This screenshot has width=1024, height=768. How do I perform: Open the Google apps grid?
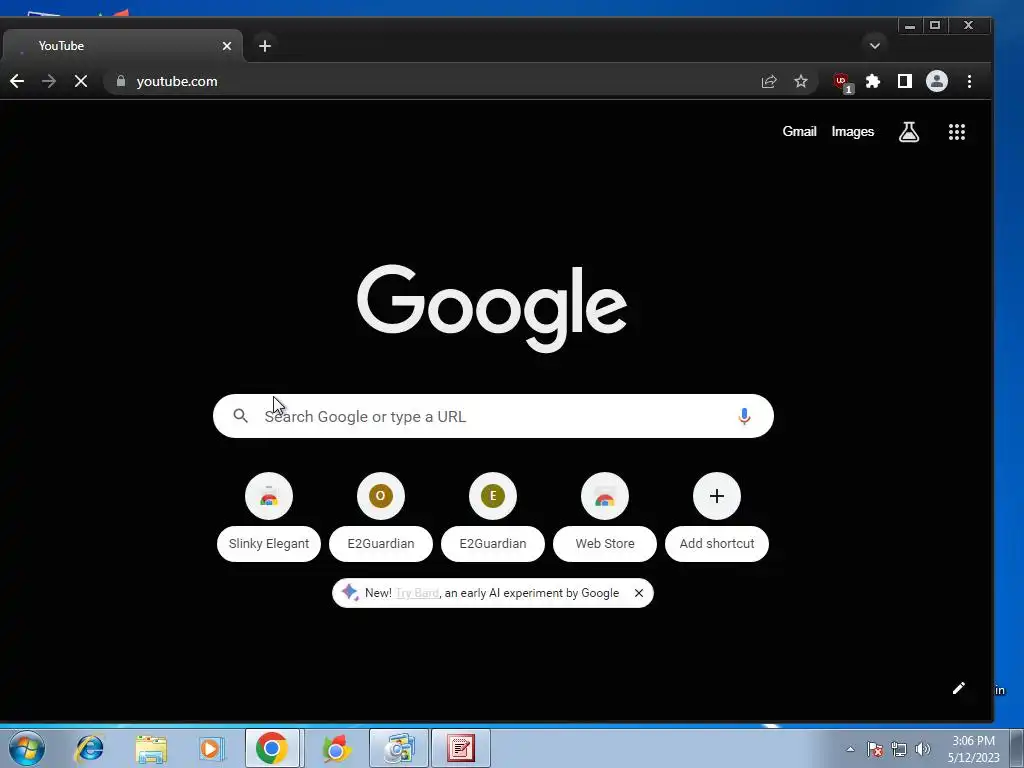click(957, 132)
